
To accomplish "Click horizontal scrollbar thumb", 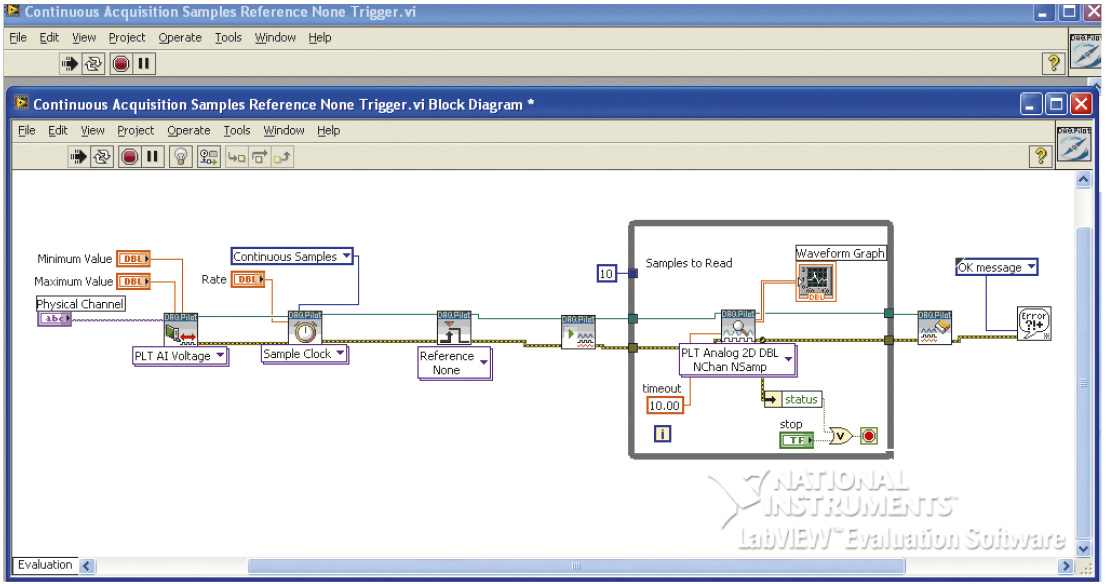I will (576, 566).
